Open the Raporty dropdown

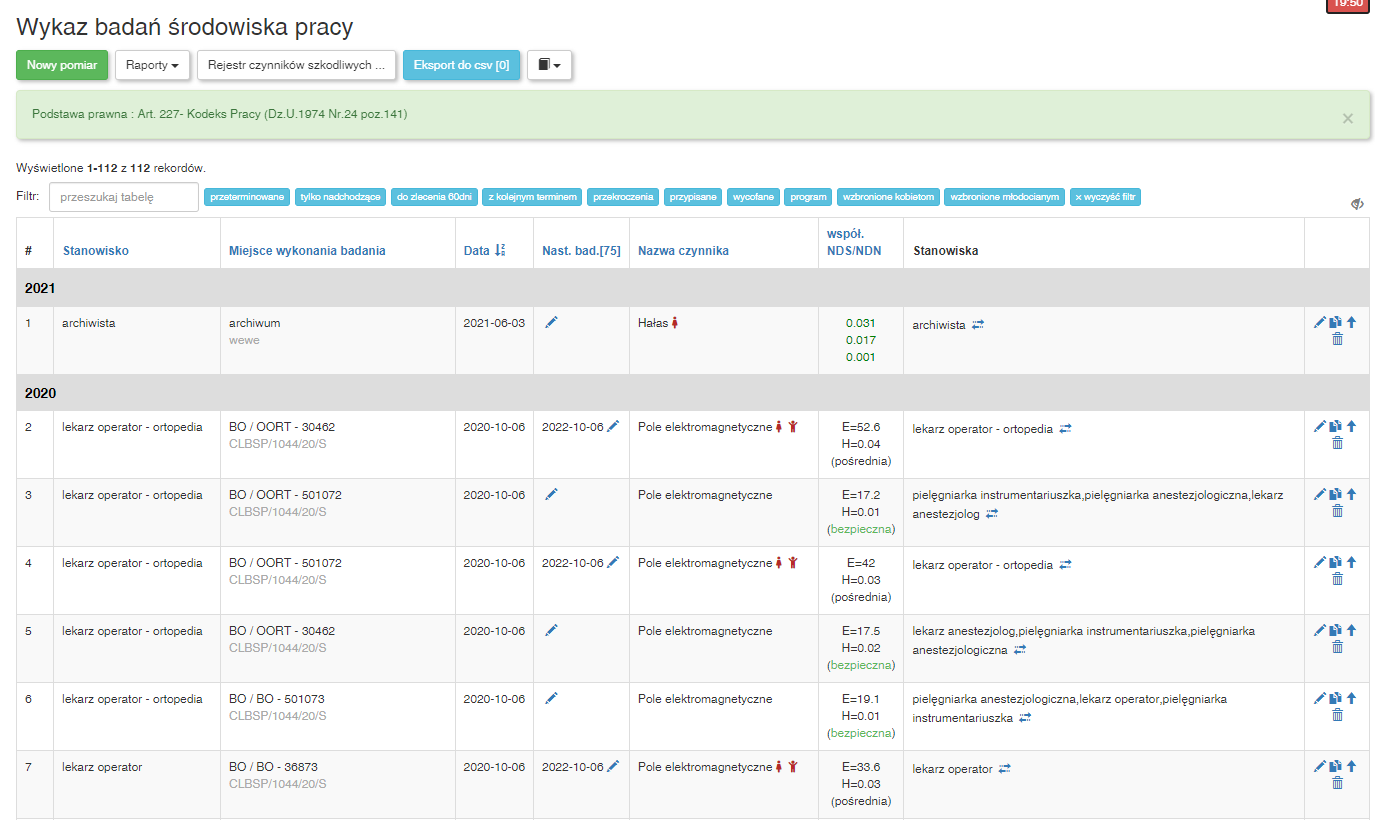pos(153,65)
